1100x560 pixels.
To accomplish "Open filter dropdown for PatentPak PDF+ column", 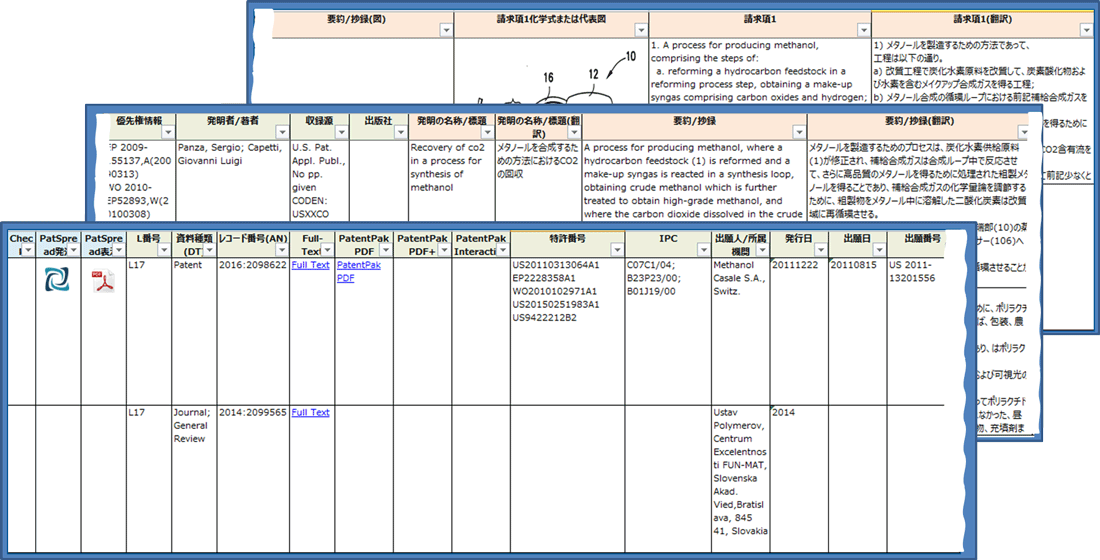I will (443, 251).
